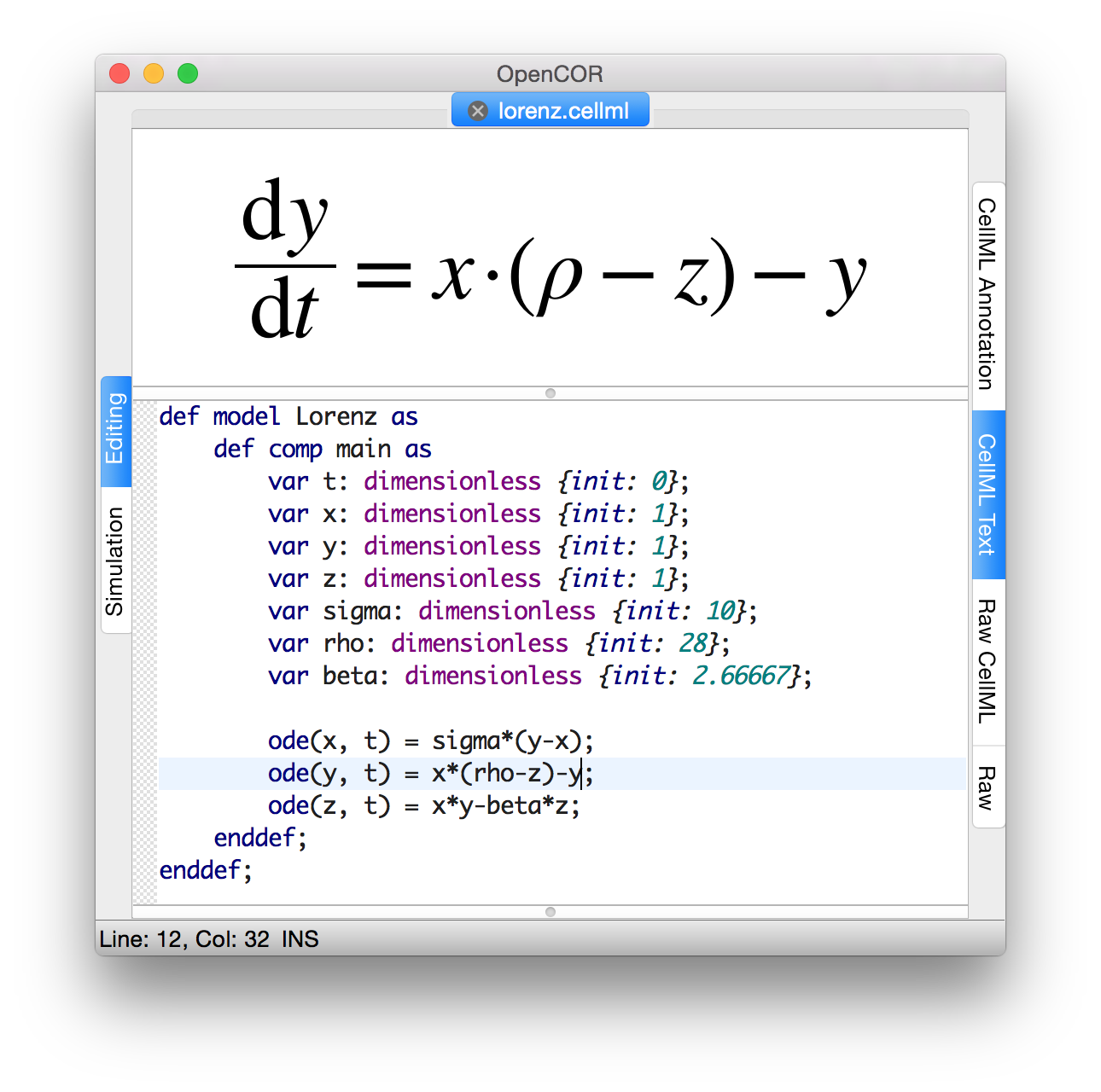The image size is (1101, 1092).
Task: Switch to the Editing mode tab
Action: [x=116, y=432]
